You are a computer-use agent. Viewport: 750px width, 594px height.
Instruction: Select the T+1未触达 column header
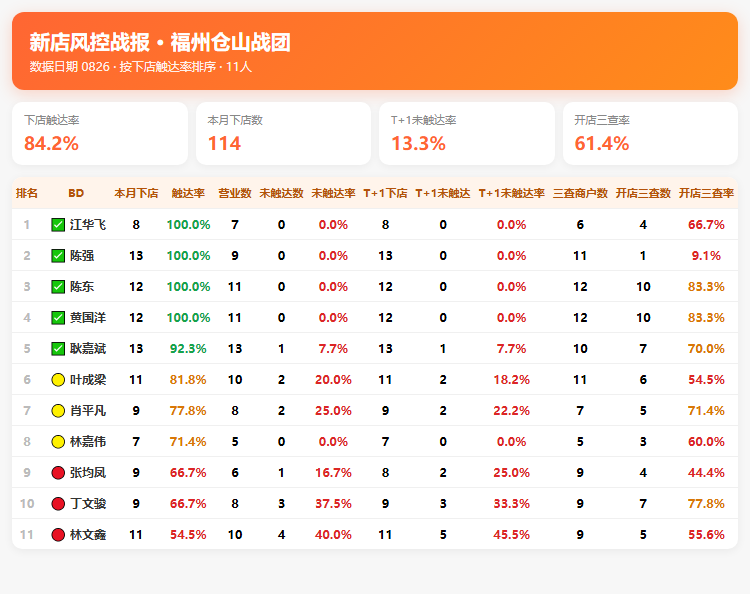coord(443,193)
